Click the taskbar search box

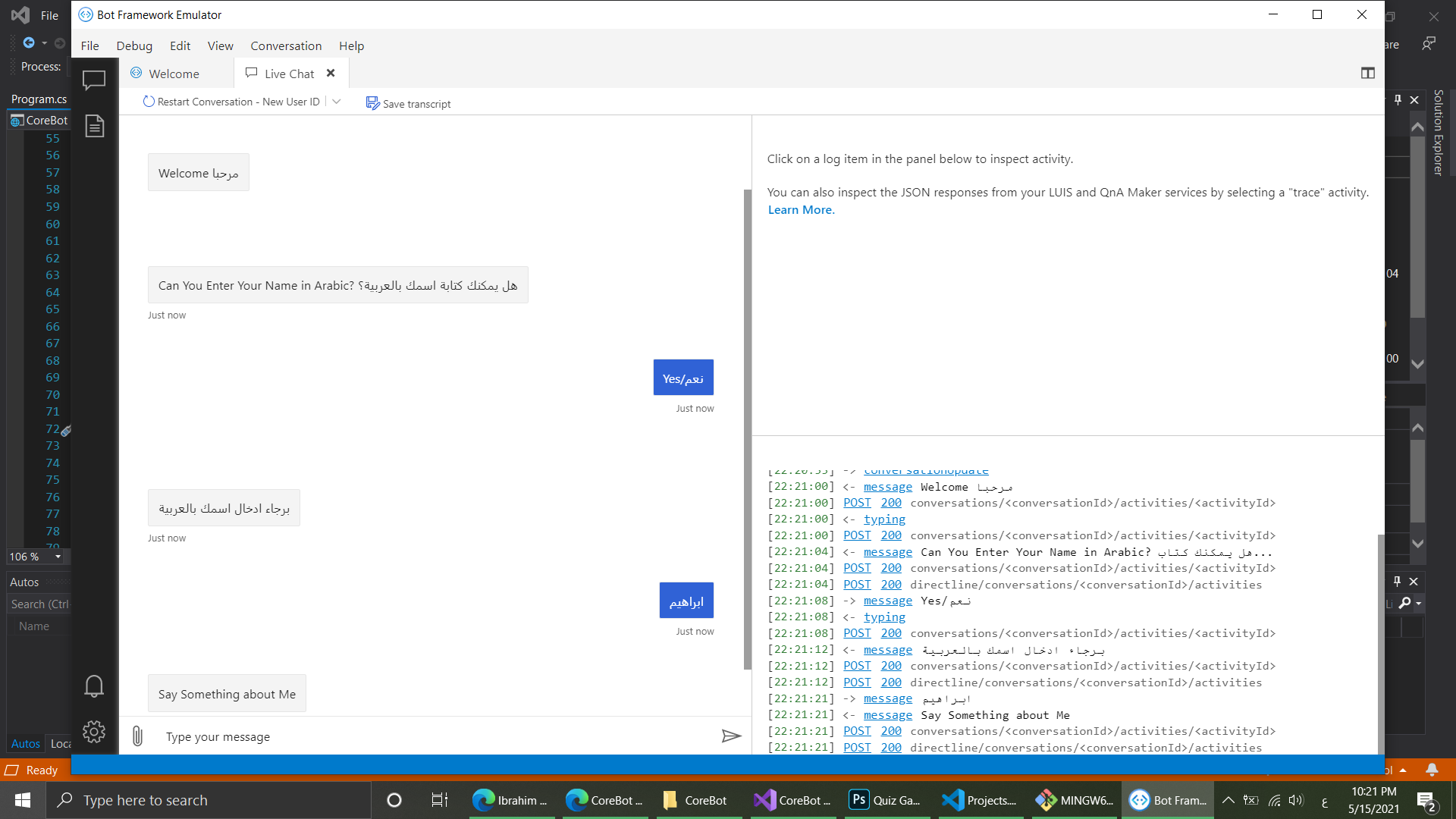click(x=209, y=800)
